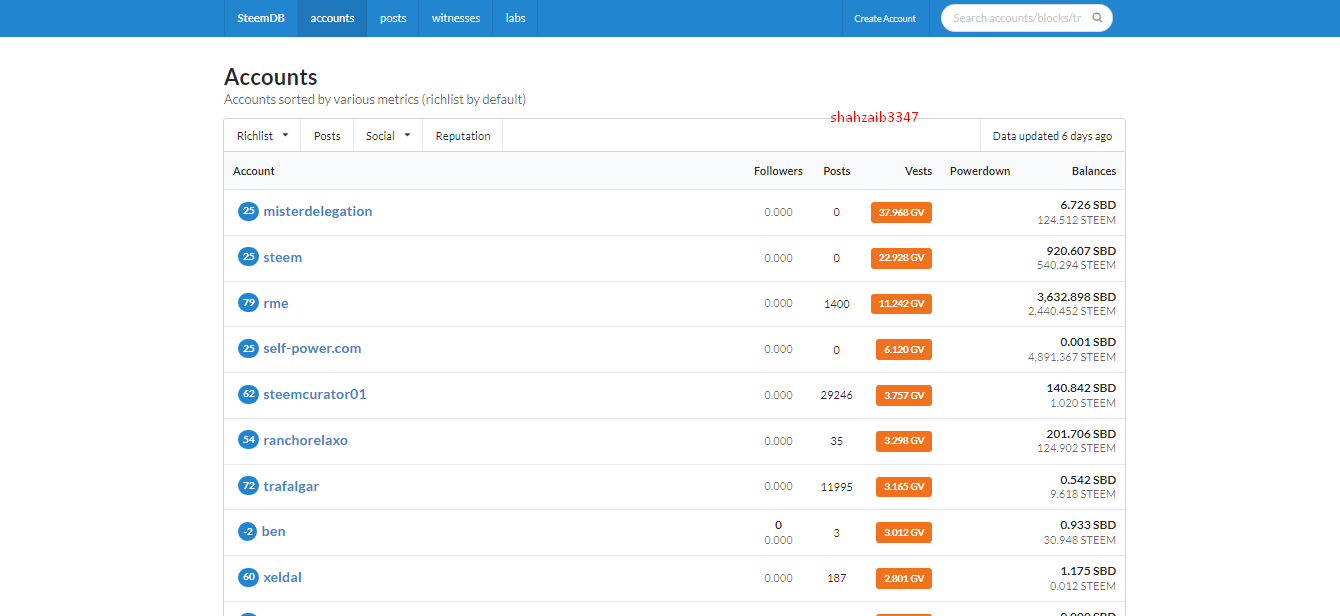
Task: Click reputation badge 54 beside ranchorelaxo
Action: (x=248, y=440)
